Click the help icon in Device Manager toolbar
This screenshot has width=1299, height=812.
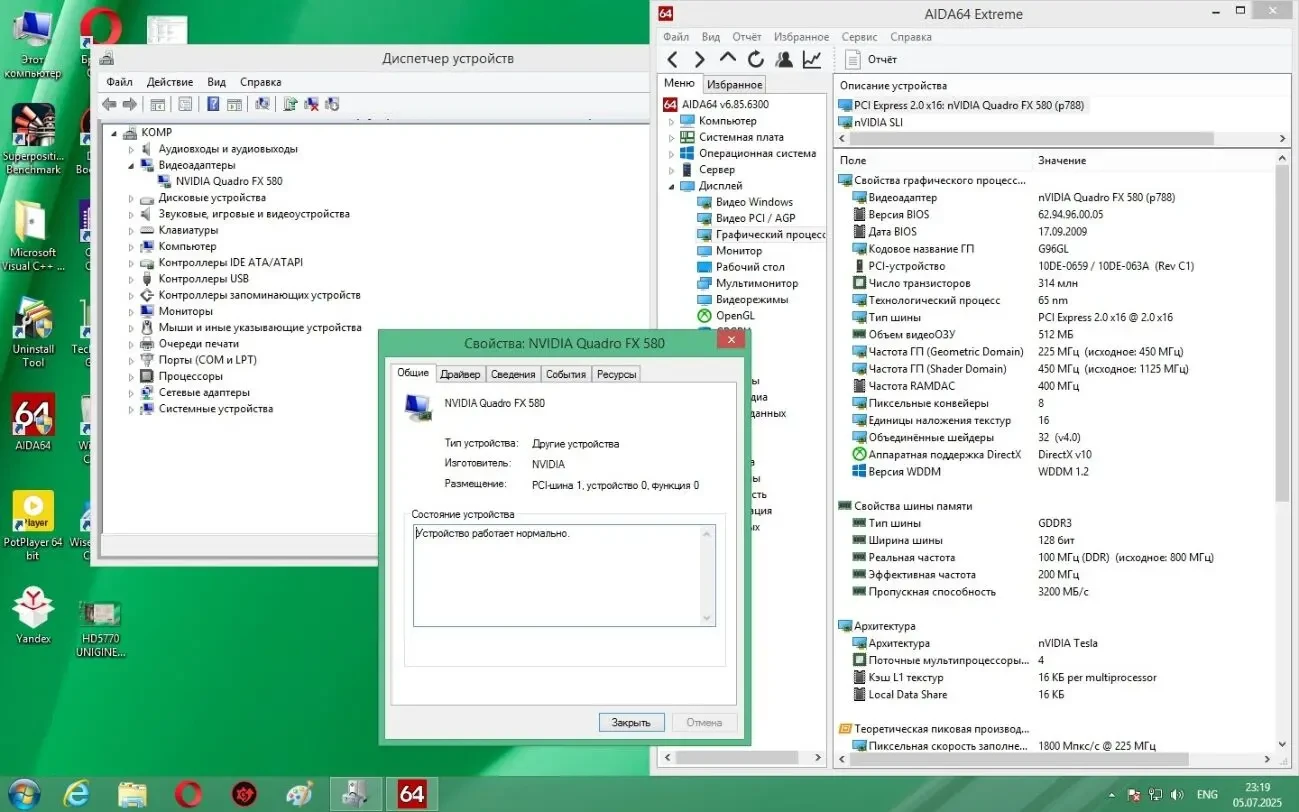213,104
